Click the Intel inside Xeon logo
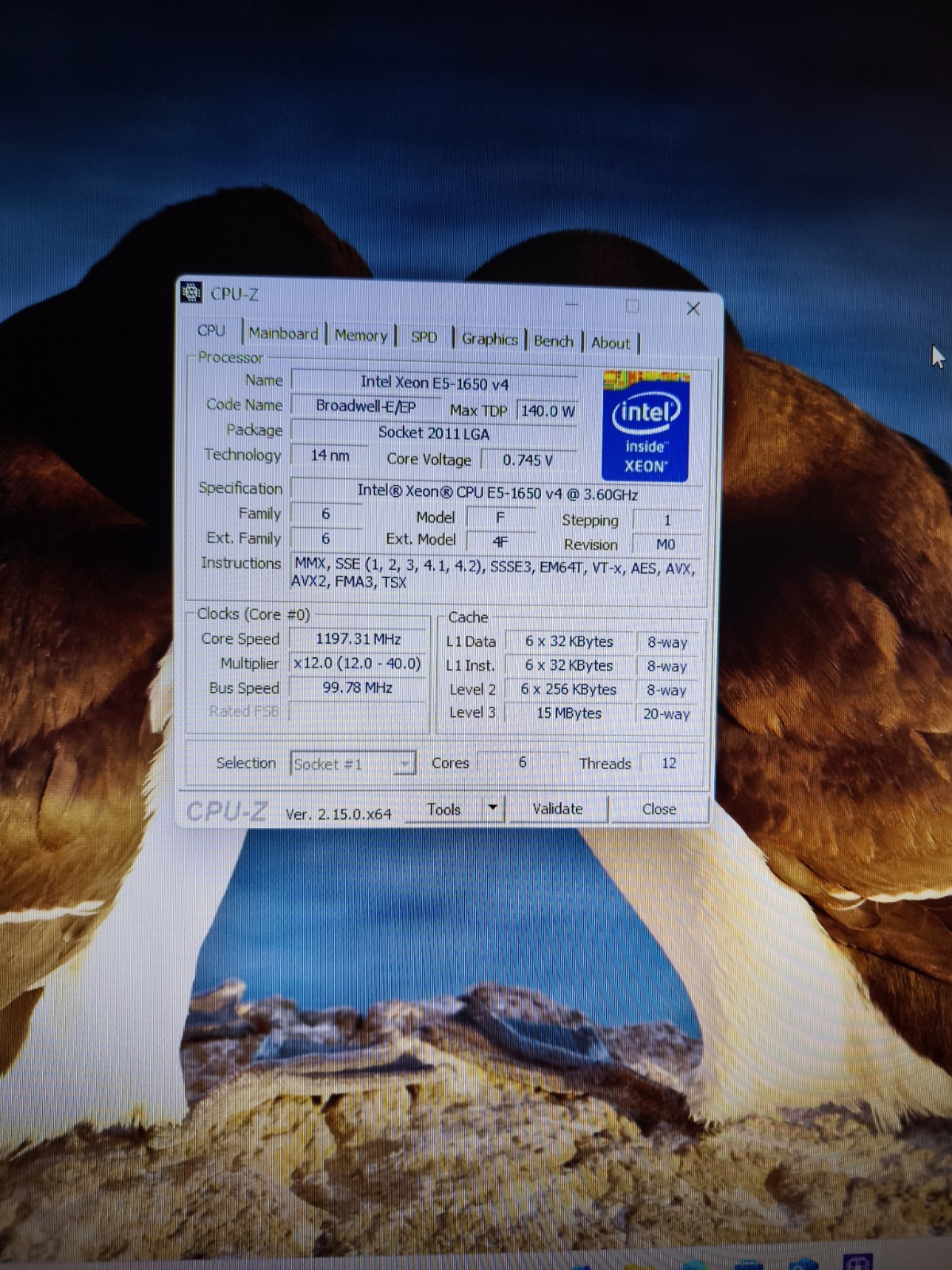This screenshot has height=1270, width=952. (646, 426)
